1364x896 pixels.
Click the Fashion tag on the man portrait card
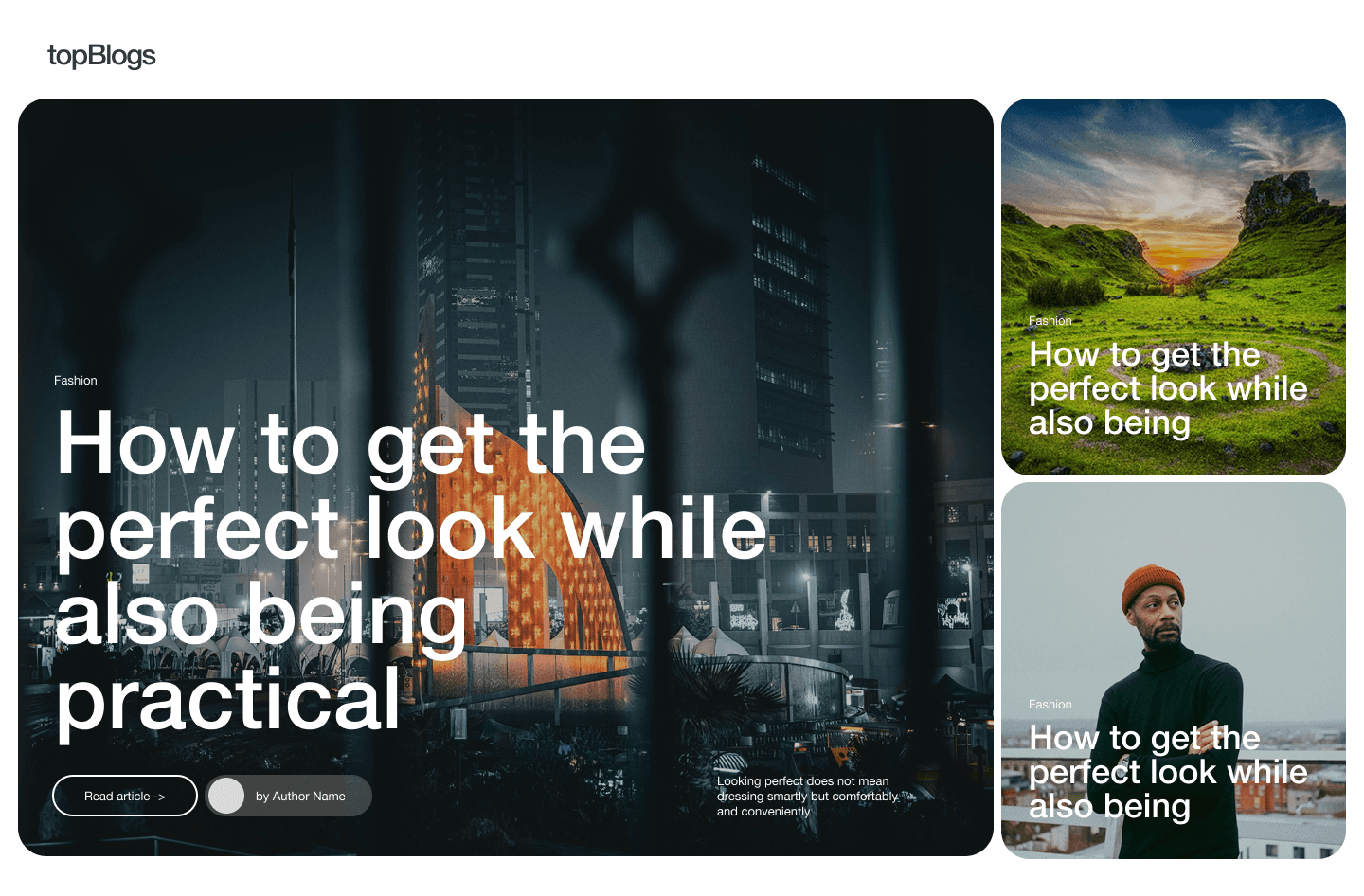(x=1050, y=705)
